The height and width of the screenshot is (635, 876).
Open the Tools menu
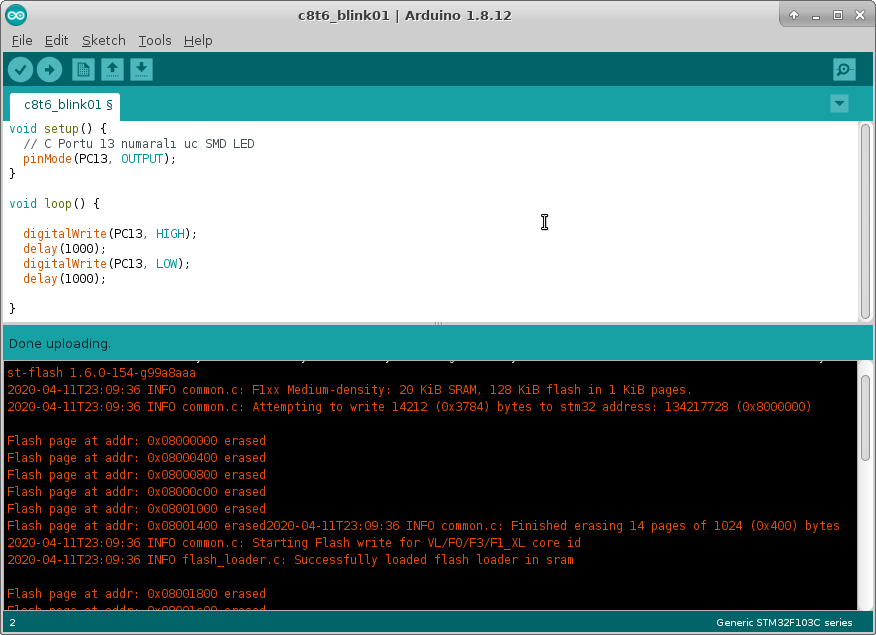coord(155,41)
